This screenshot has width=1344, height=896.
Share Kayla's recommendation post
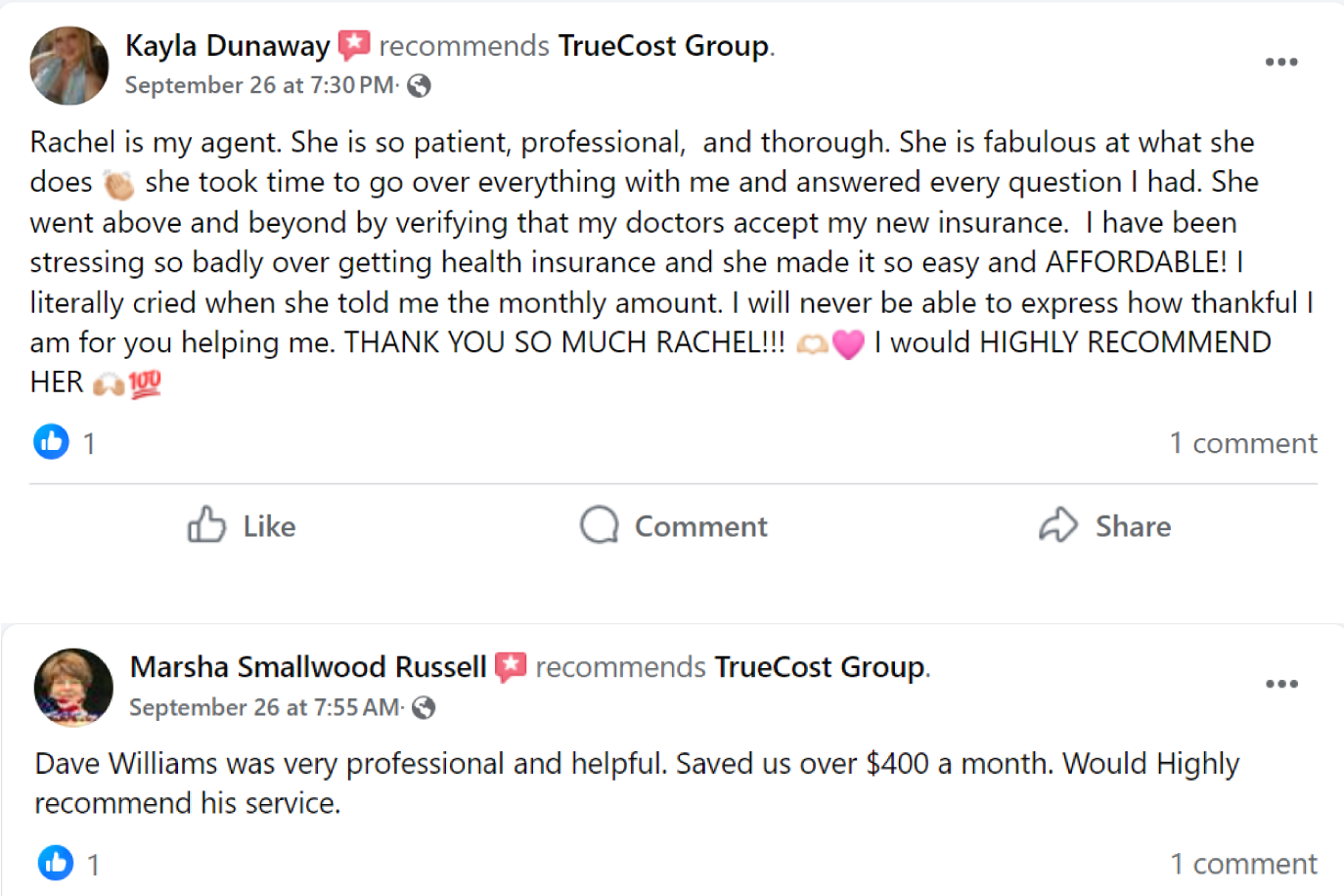pyautogui.click(x=1105, y=526)
